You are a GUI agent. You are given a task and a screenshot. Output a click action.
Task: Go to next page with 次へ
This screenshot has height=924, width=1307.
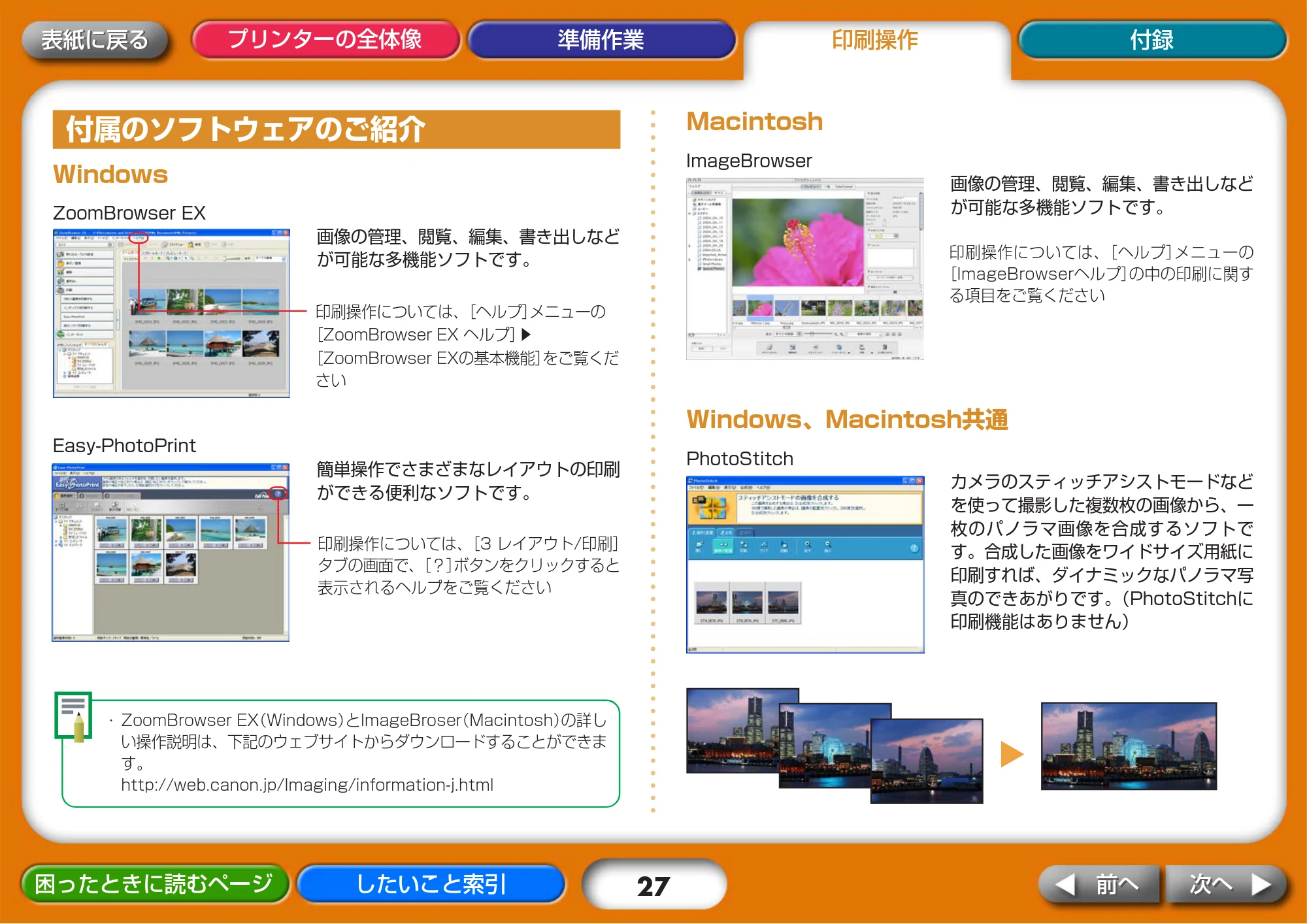(x=1227, y=884)
